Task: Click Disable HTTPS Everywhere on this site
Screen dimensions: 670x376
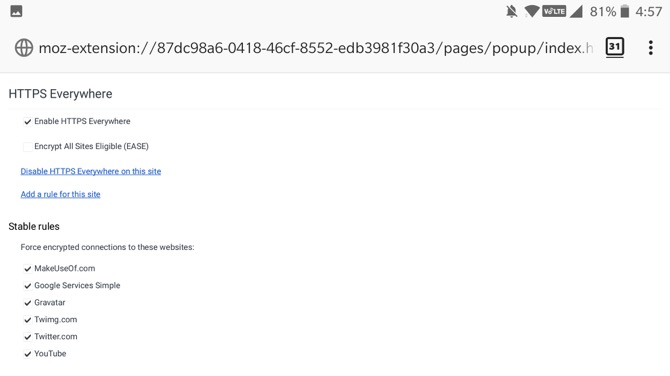Action: pyautogui.click(x=91, y=171)
